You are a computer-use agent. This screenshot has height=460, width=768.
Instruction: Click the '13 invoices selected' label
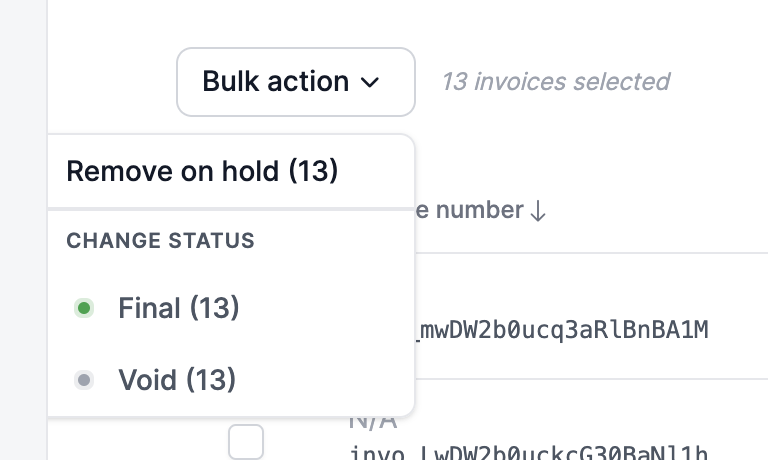click(x=556, y=81)
